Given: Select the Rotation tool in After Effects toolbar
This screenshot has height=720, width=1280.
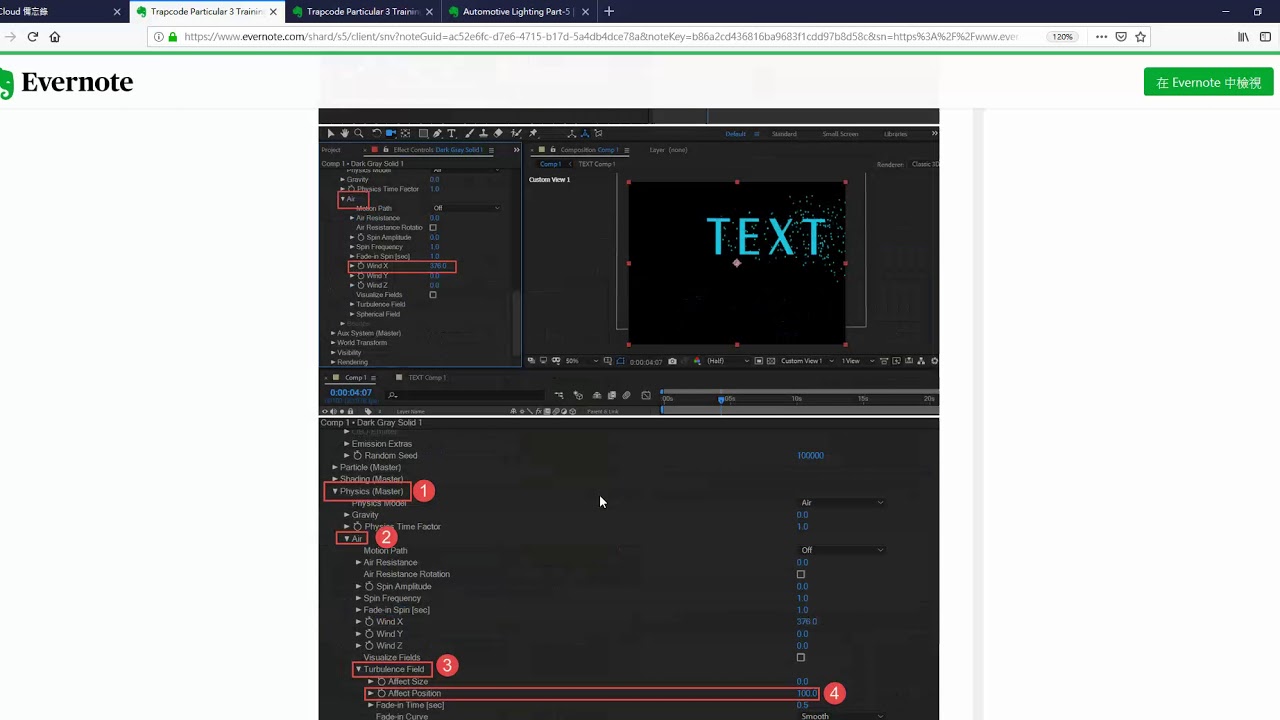Looking at the screenshot, I should tap(376, 133).
